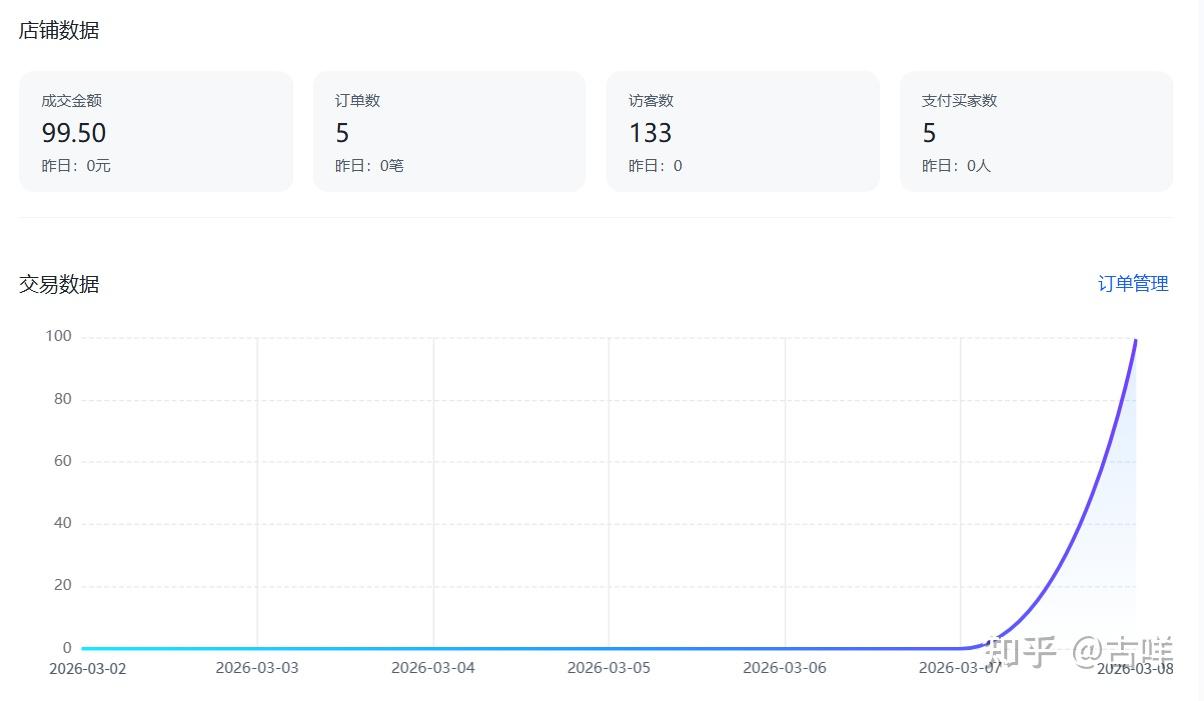
Task: Open the 访客数 stat card
Action: 742,131
